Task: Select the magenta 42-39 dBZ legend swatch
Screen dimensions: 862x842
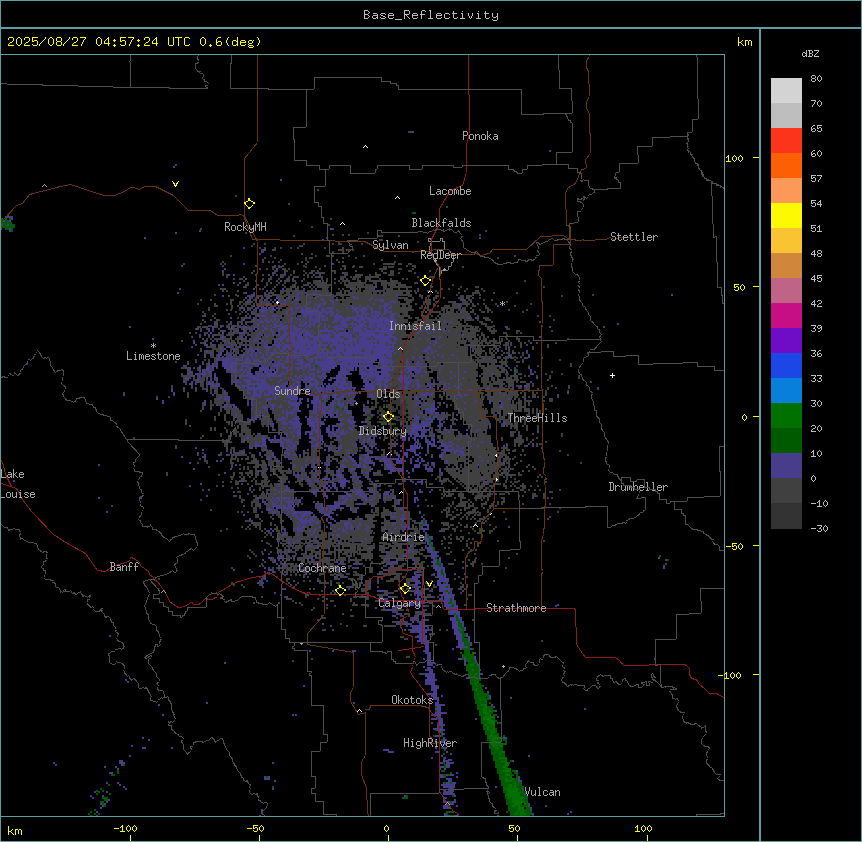Action: point(786,315)
